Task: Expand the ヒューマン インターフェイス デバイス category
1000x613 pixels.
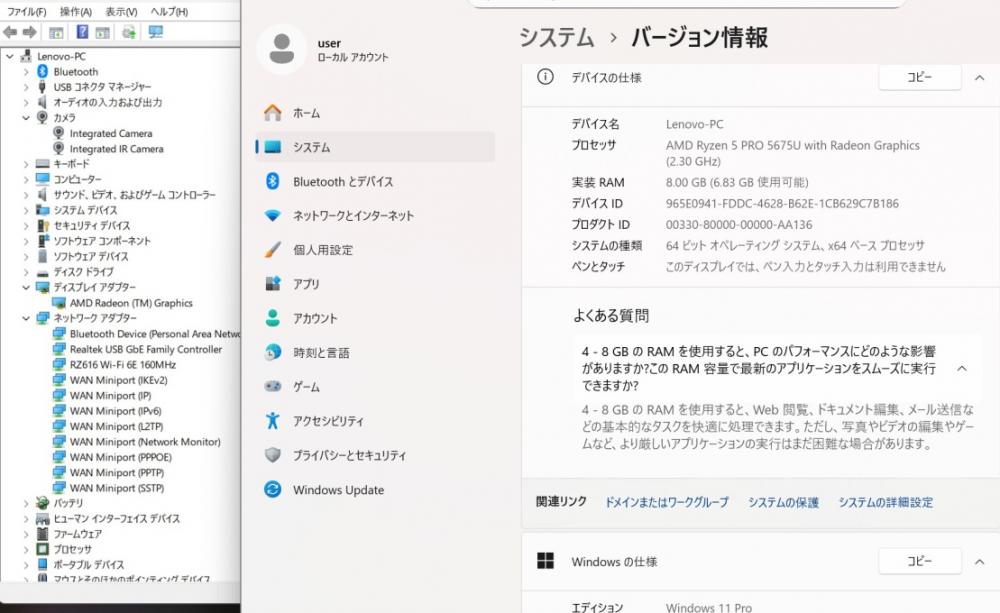Action: [x=26, y=519]
